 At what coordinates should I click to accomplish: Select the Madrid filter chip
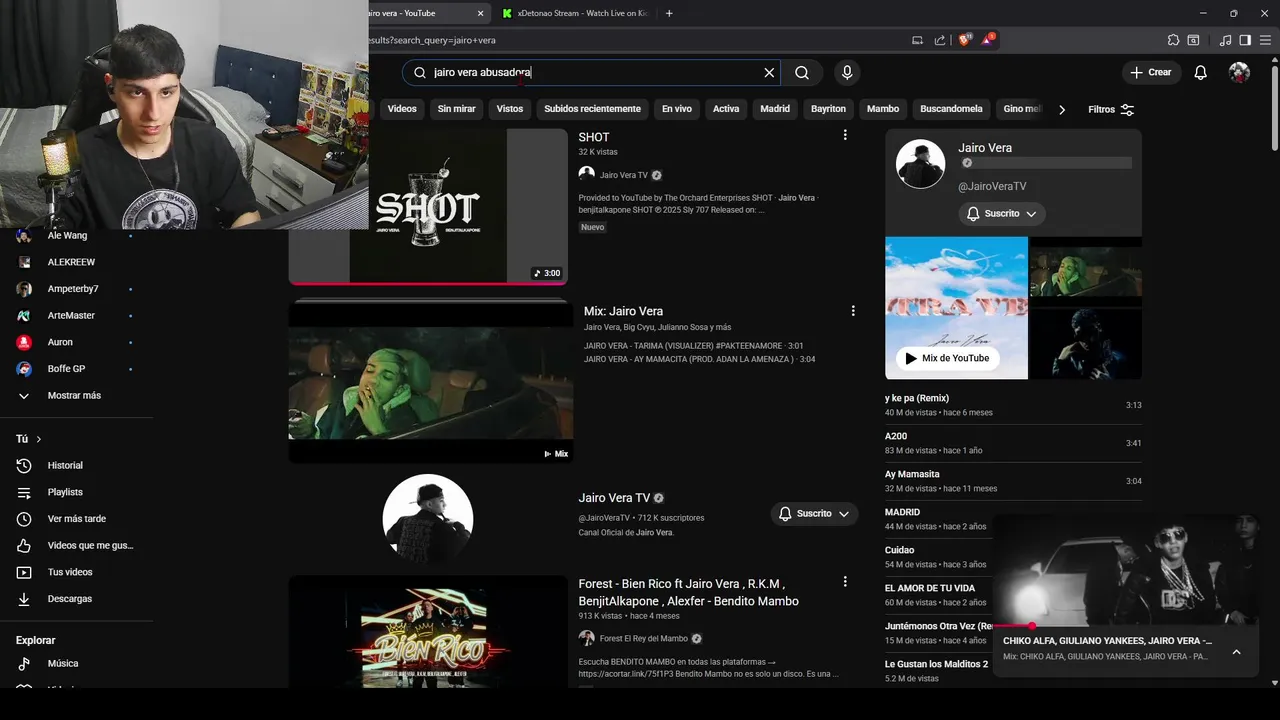[775, 109]
